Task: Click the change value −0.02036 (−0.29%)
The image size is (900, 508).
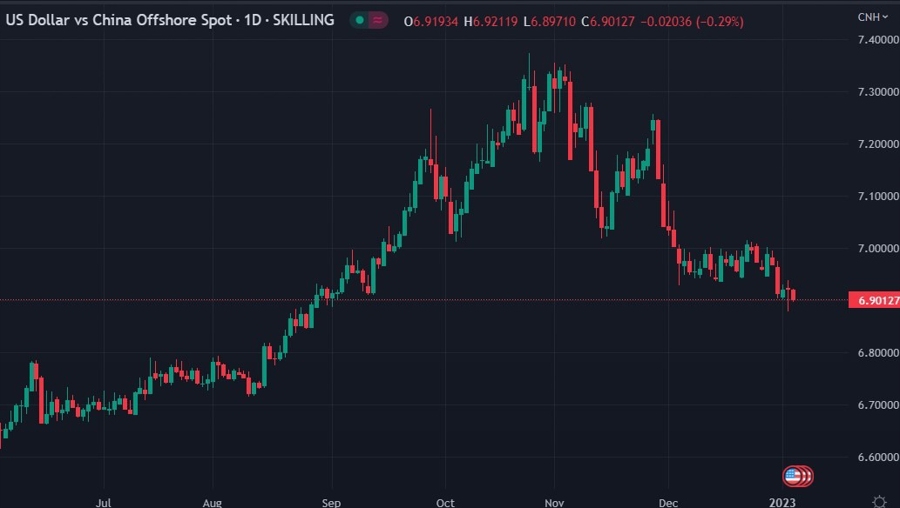Action: [x=692, y=22]
